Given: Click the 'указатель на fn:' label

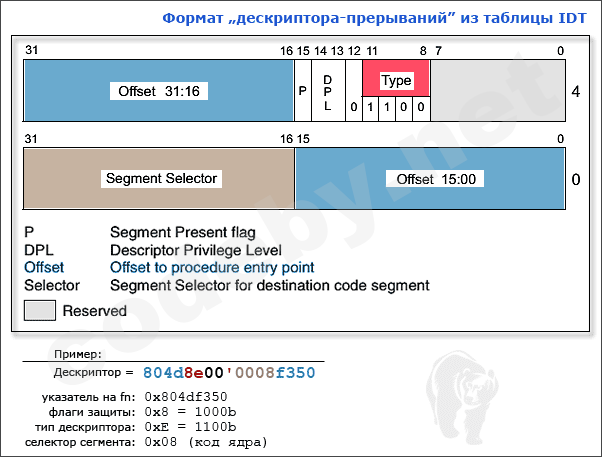Looking at the screenshot, I should 86,397.
